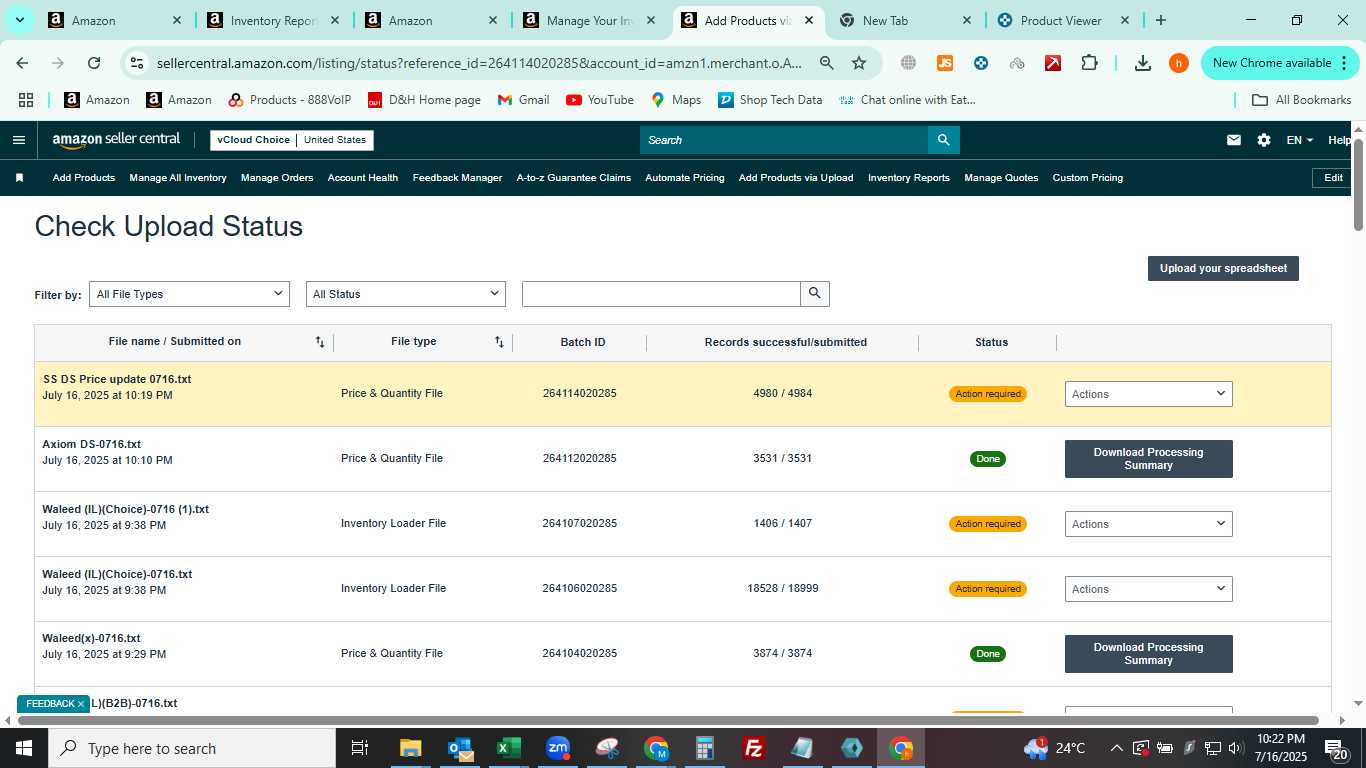Screen dimensions: 1366x768
Task: Open Inventory Reports nav item
Action: coord(909,178)
